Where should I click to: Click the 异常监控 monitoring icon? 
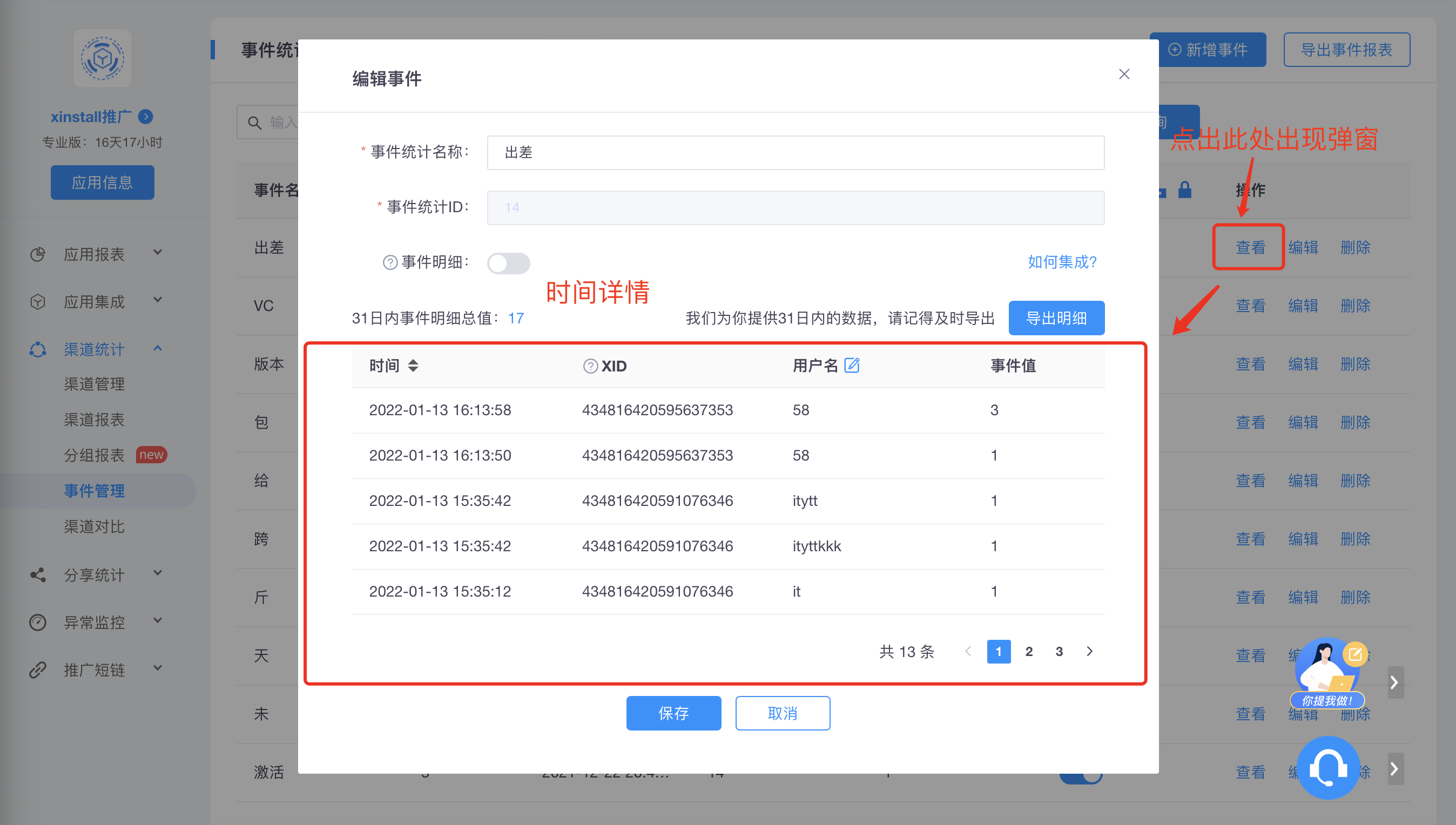(37, 622)
